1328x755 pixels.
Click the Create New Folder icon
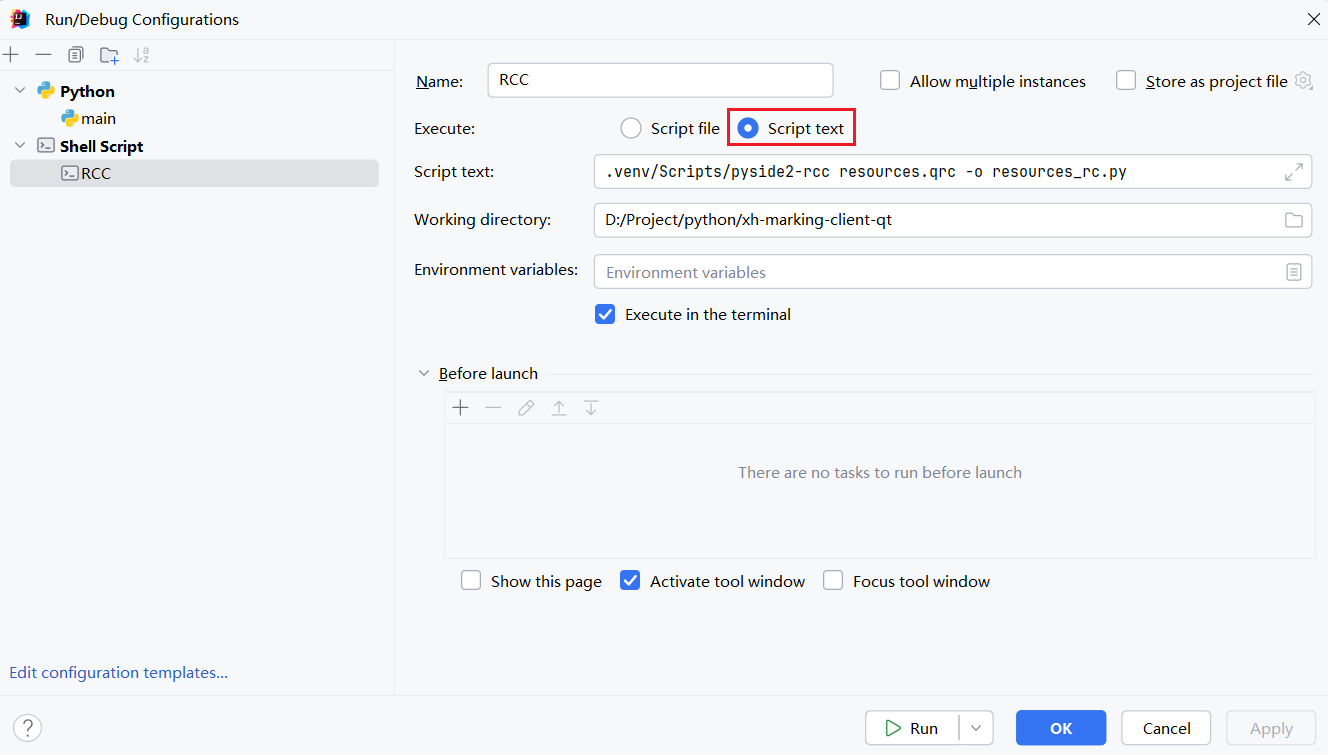coord(109,55)
